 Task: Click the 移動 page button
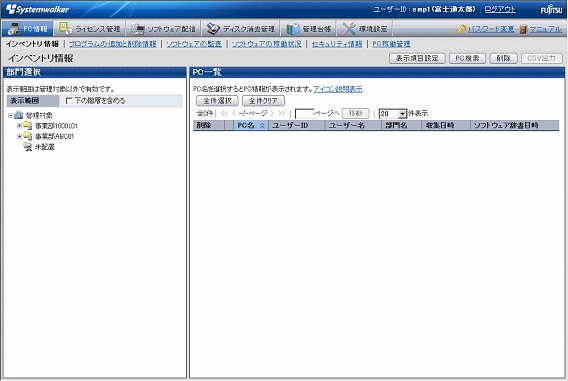(355, 113)
